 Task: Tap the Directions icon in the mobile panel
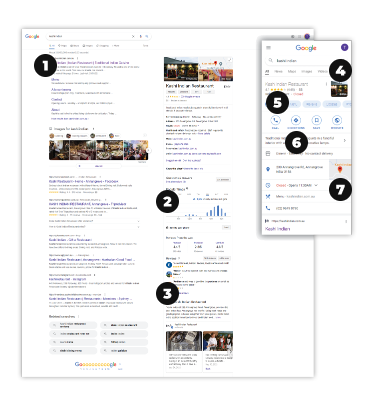pyautogui.click(x=296, y=120)
